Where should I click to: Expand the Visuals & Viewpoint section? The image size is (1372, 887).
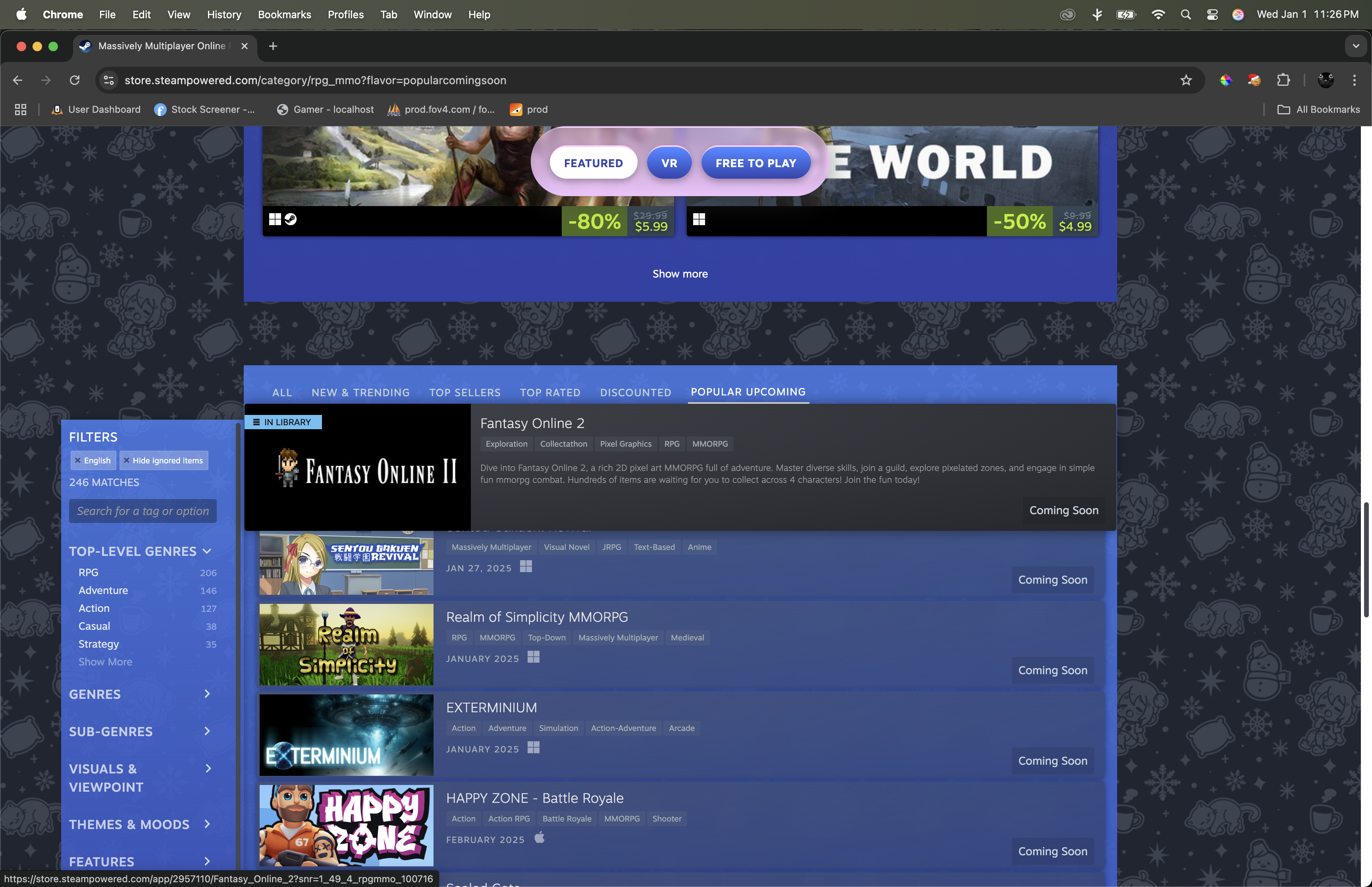(141, 777)
